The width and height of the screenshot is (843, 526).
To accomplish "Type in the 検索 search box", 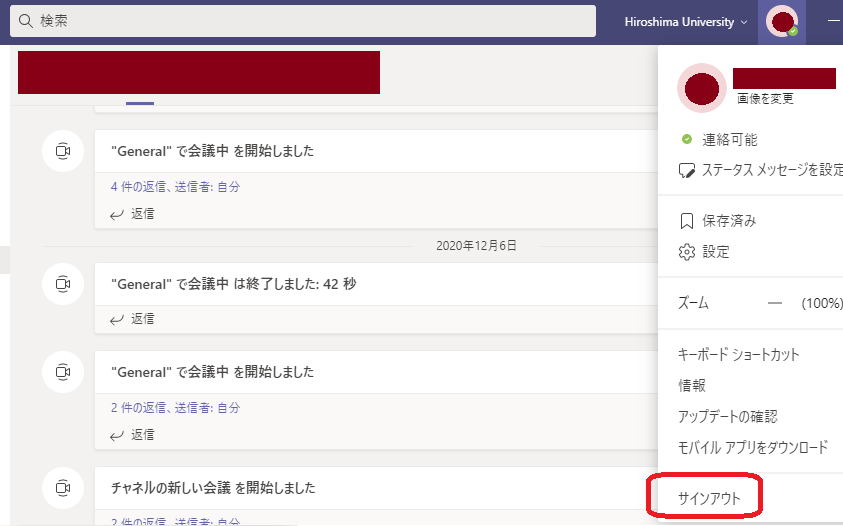I will (x=300, y=21).
